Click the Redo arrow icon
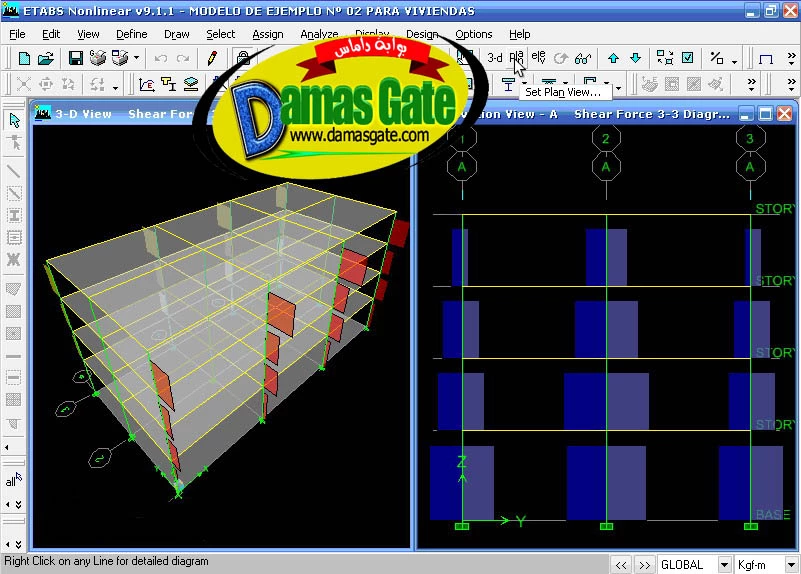Screen dimensions: 801x574 coord(183,59)
